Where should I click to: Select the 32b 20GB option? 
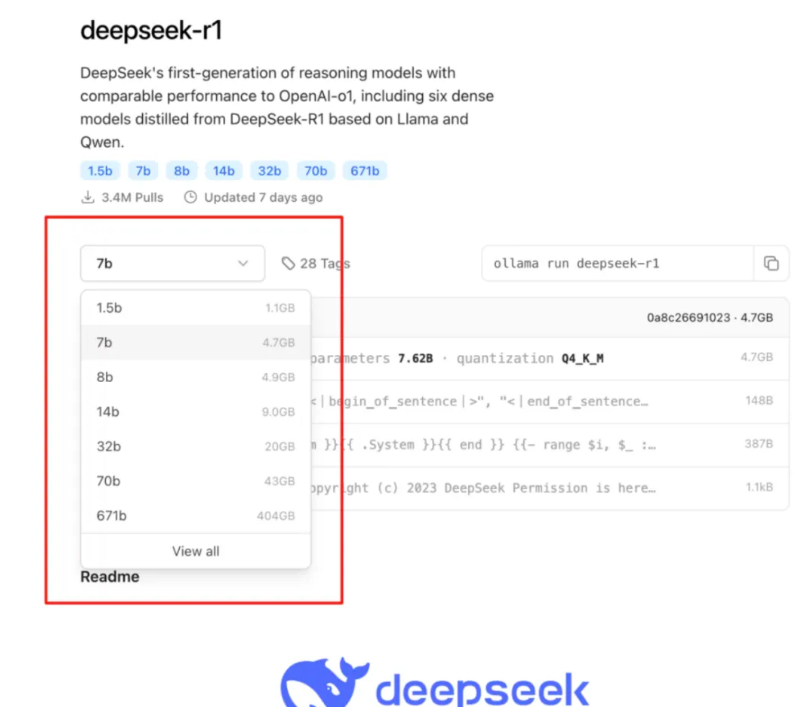click(196, 447)
